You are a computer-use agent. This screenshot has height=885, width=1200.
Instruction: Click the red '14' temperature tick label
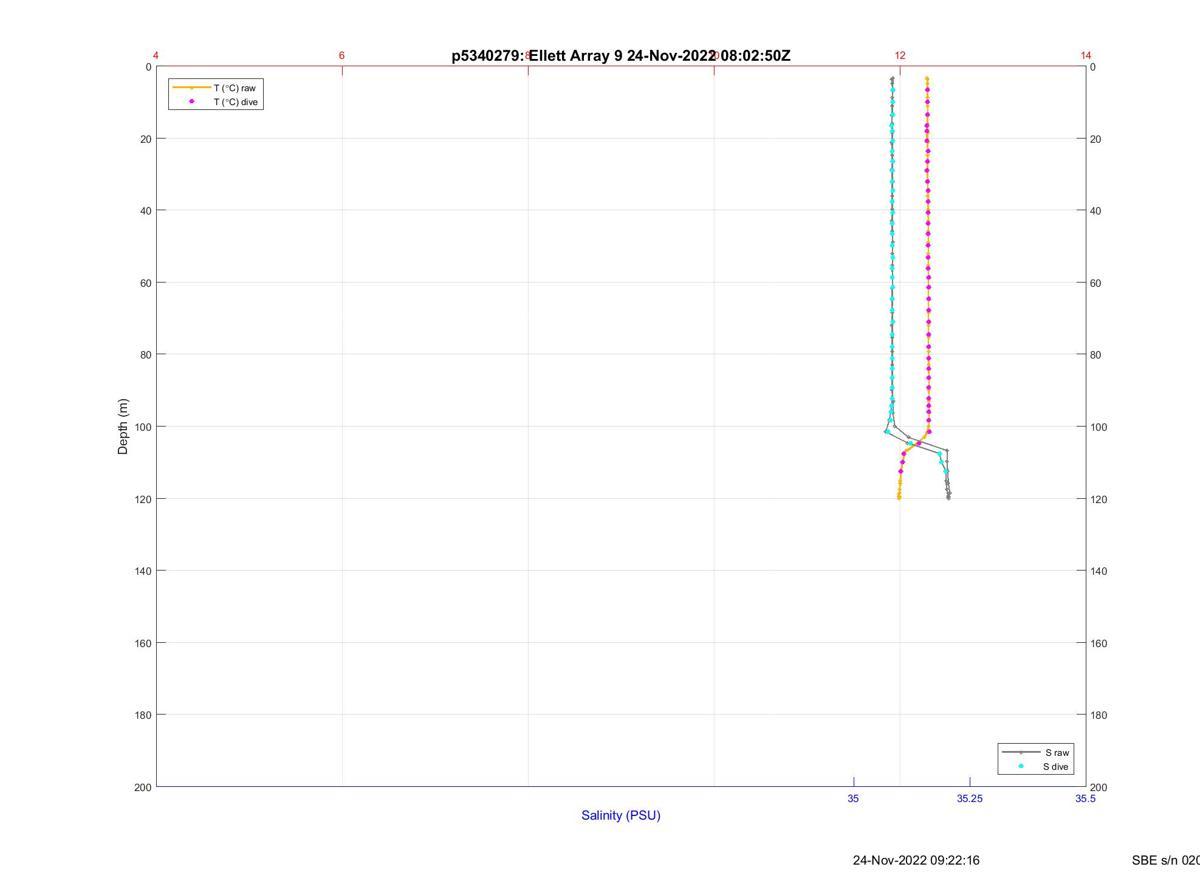(1086, 56)
